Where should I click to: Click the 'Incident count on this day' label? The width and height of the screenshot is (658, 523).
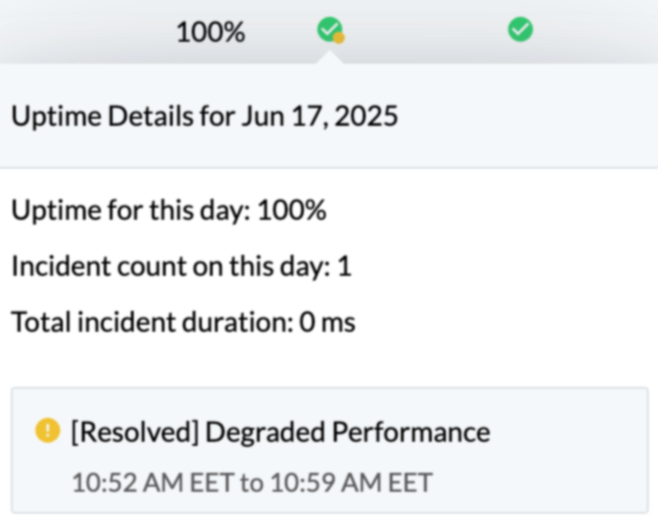pos(167,267)
